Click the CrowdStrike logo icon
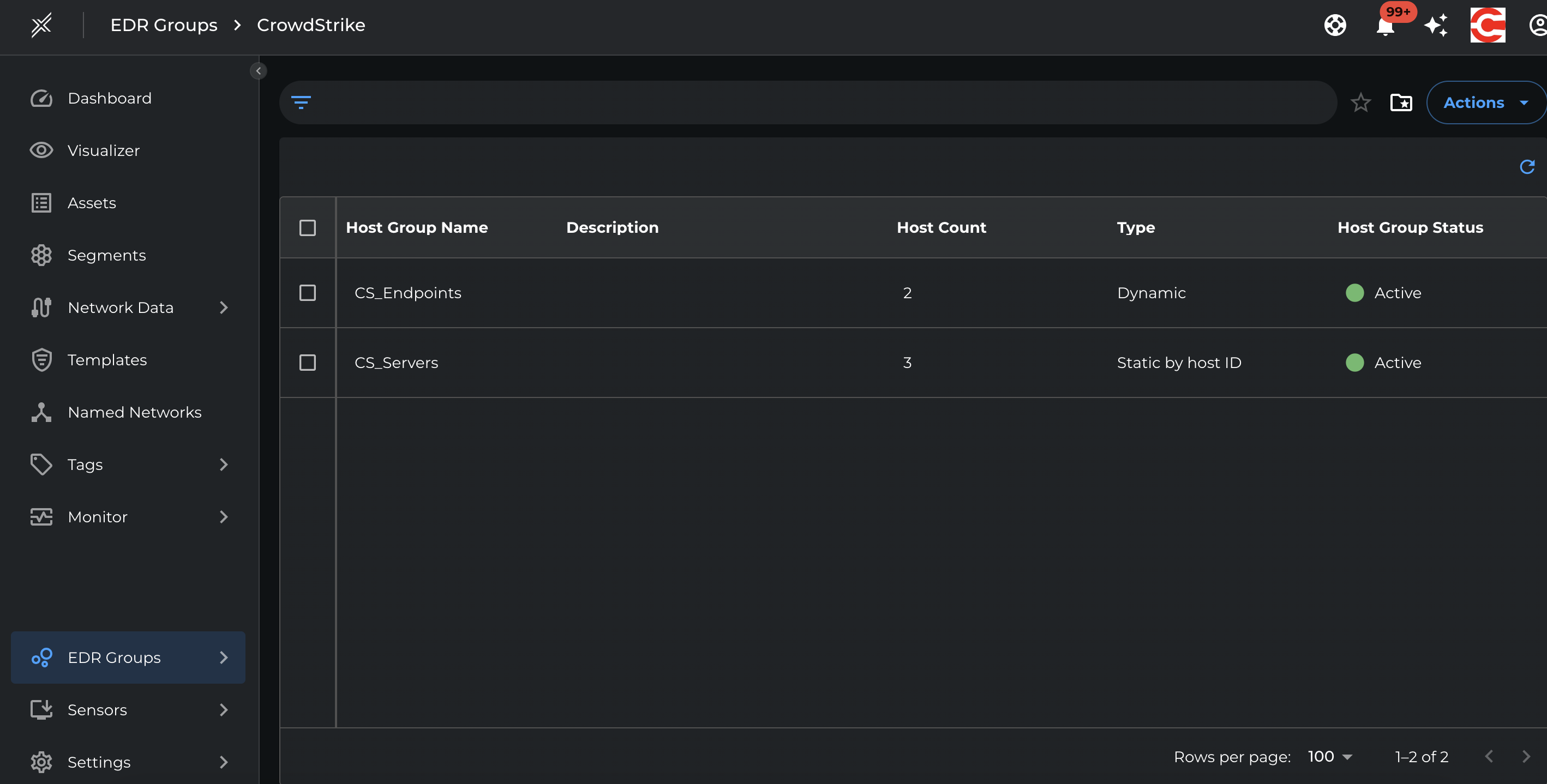The image size is (1547, 784). click(1487, 25)
